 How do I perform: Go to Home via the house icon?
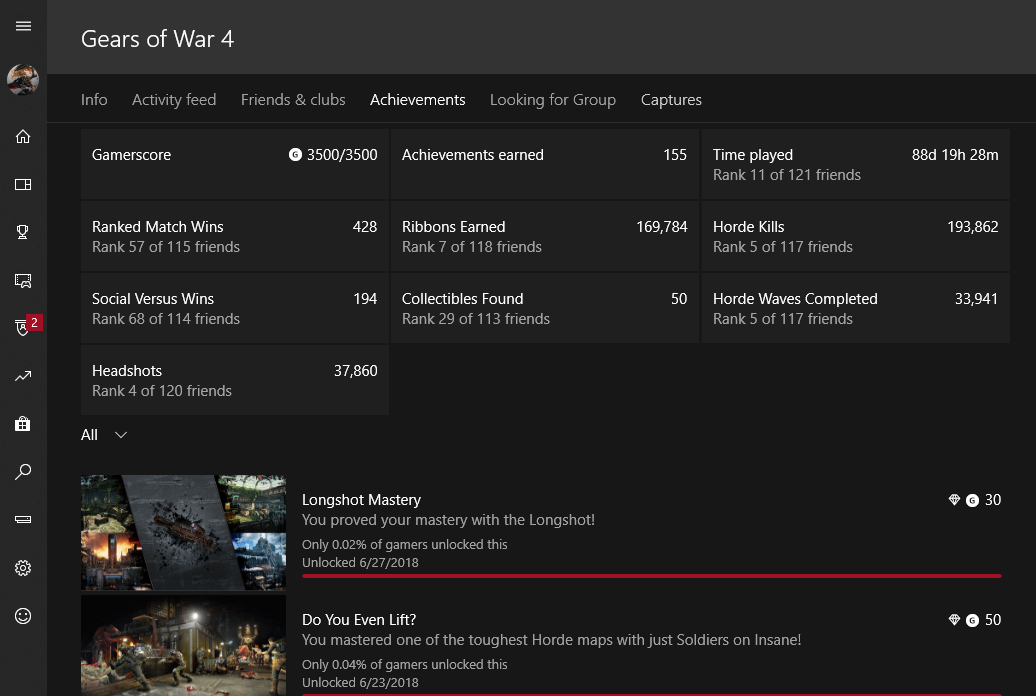tap(23, 137)
